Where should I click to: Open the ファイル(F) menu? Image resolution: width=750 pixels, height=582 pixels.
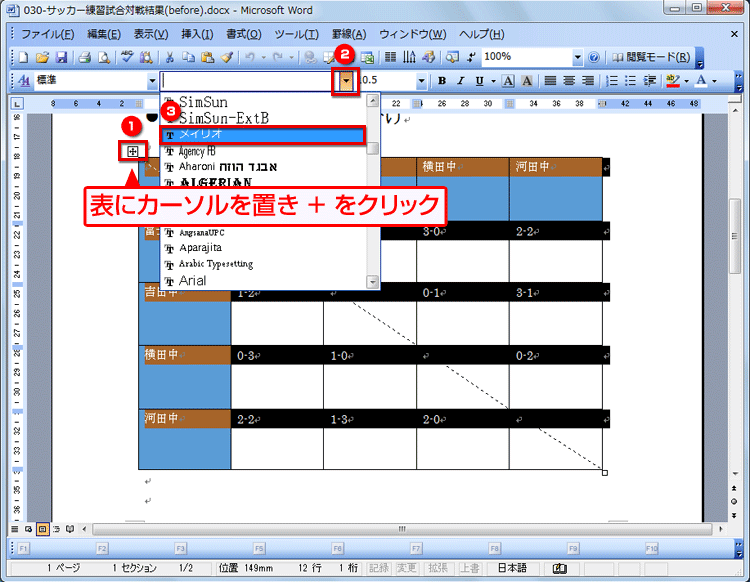(47, 34)
